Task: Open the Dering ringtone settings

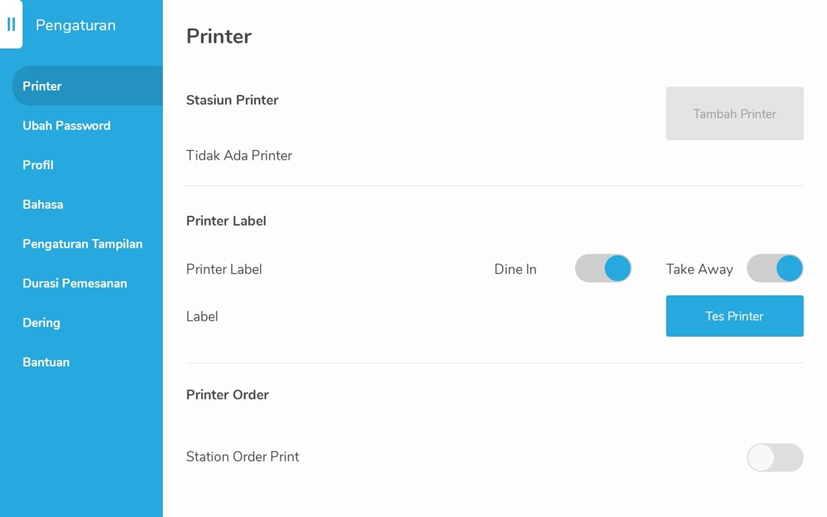Action: click(41, 323)
